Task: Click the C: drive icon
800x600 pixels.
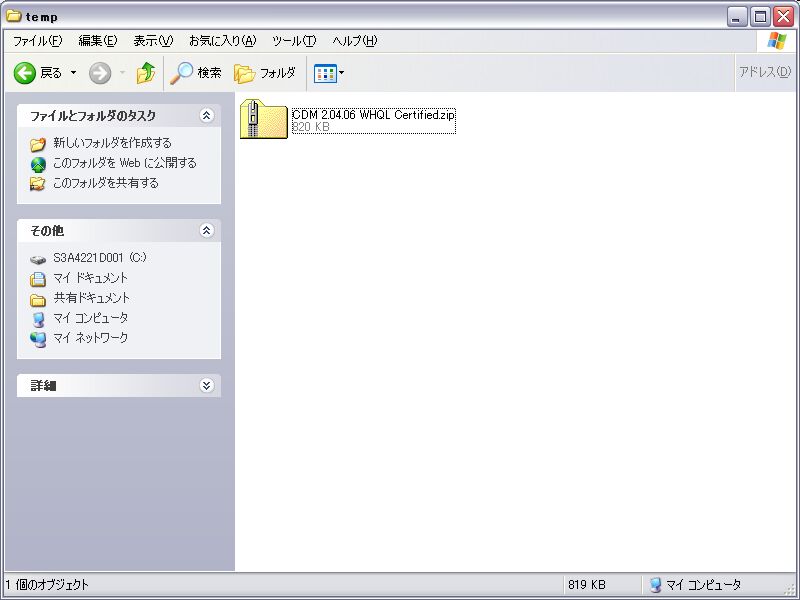Action: coord(38,260)
